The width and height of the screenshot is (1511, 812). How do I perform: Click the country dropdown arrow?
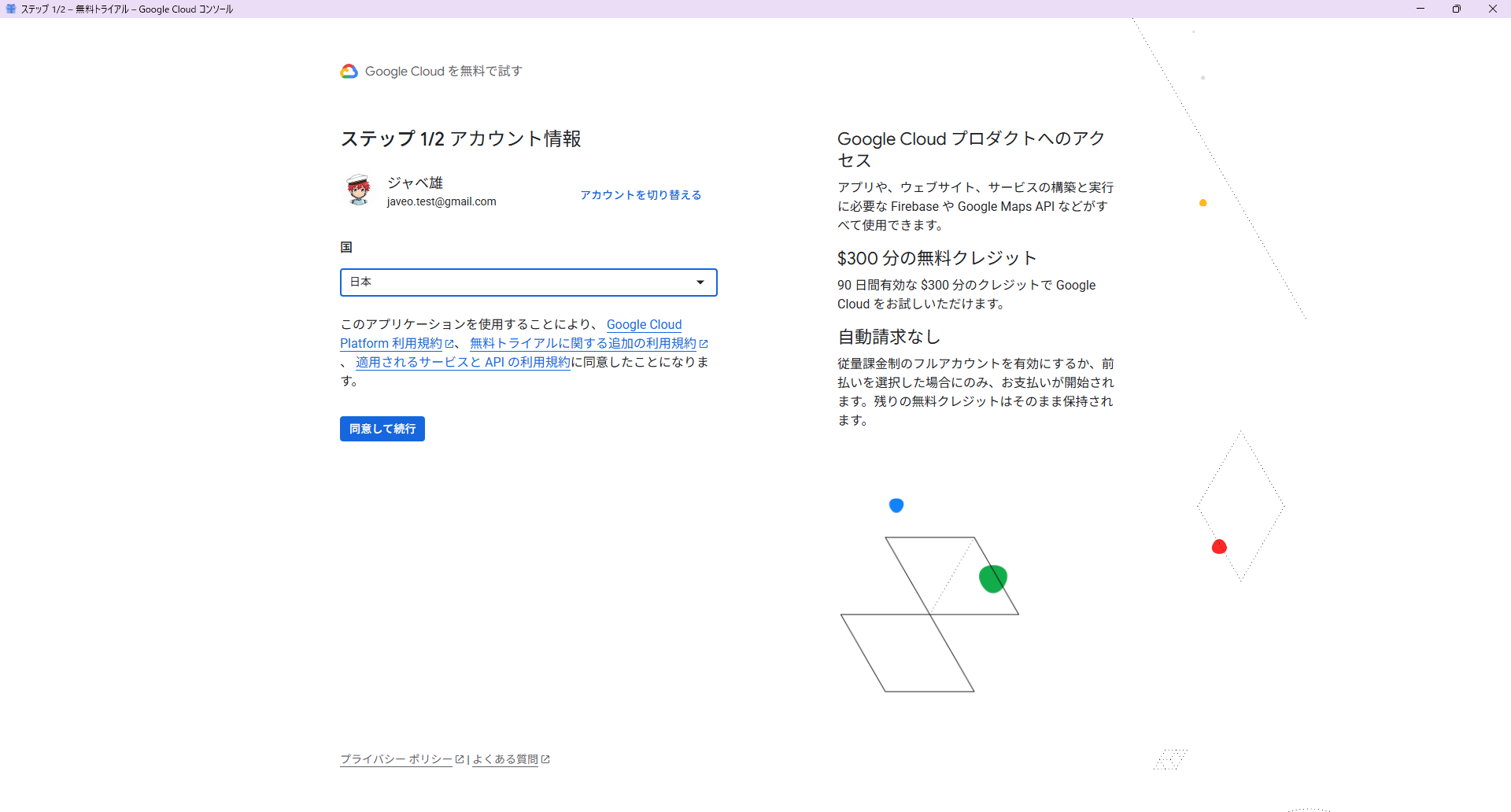coord(700,282)
